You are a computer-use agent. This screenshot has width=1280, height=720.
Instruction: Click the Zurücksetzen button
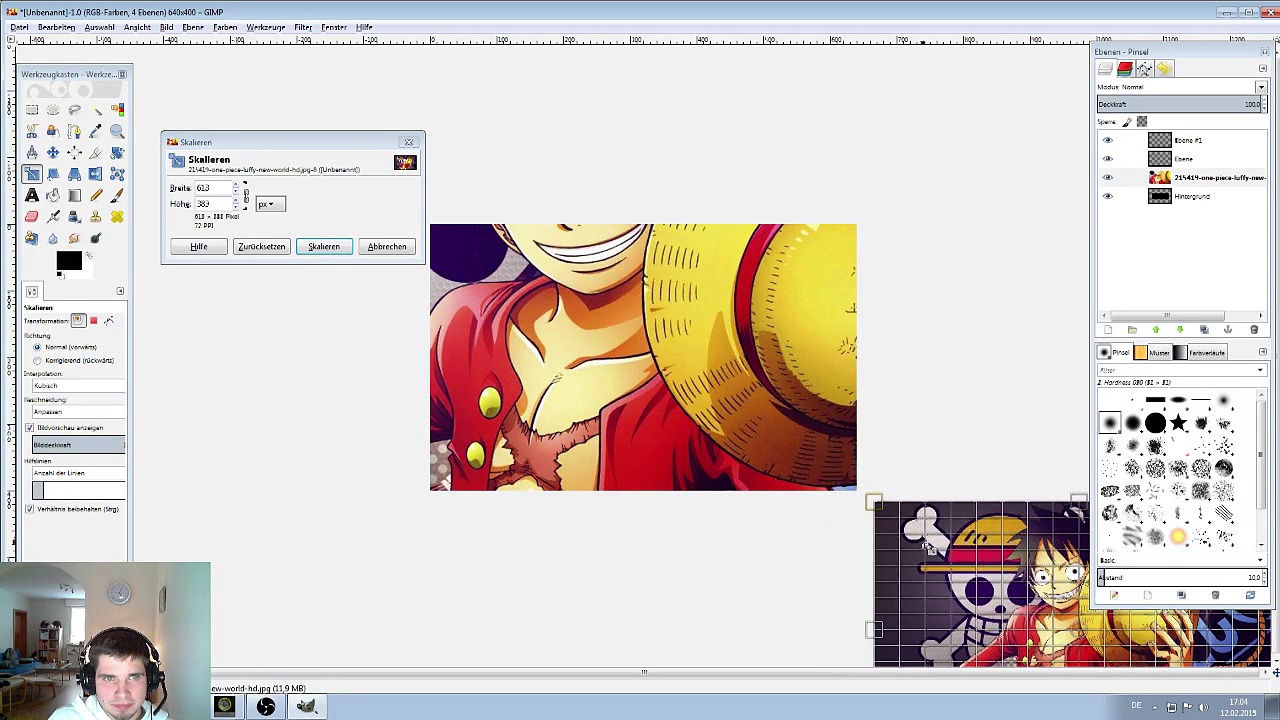[x=262, y=247]
